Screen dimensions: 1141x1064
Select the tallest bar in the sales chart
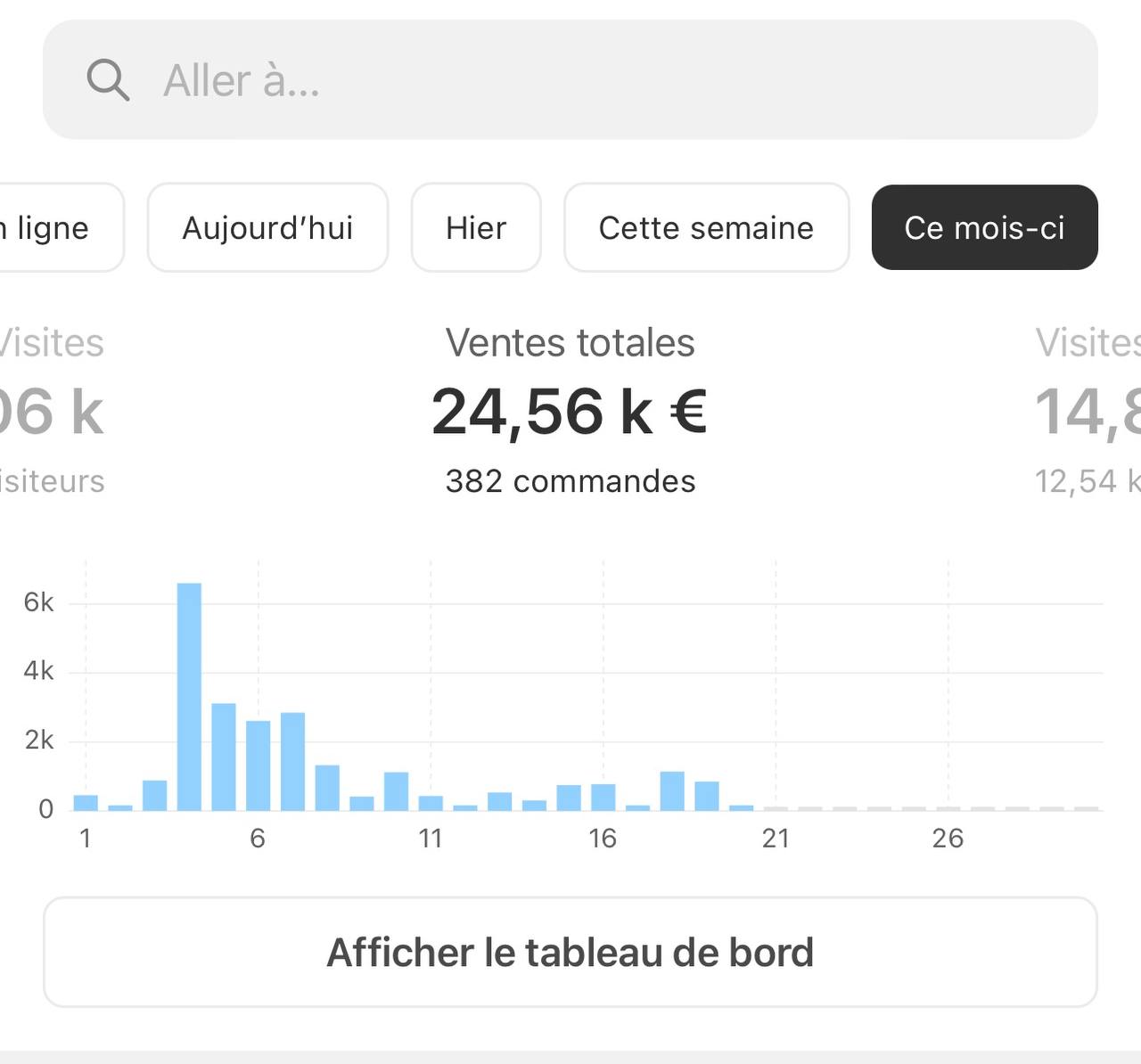click(189, 696)
